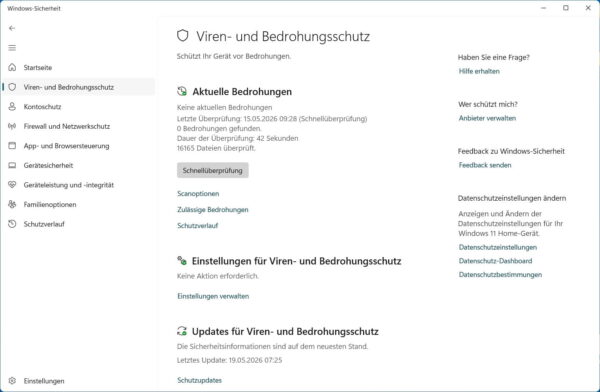The width and height of the screenshot is (600, 392).
Task: Click the Firewall und Netzwerkschutz antenna icon
Action: (x=12, y=126)
